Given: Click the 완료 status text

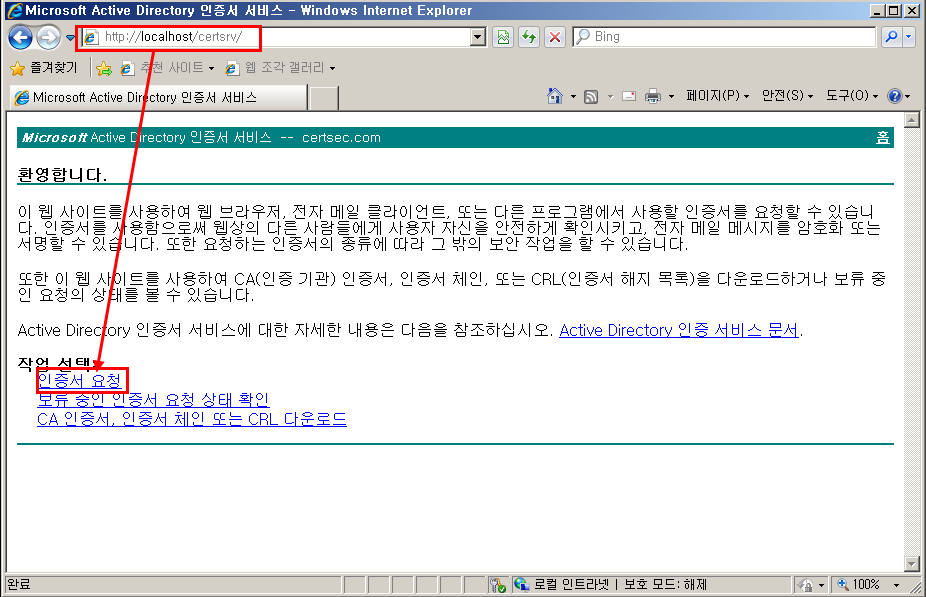Looking at the screenshot, I should 19,585.
